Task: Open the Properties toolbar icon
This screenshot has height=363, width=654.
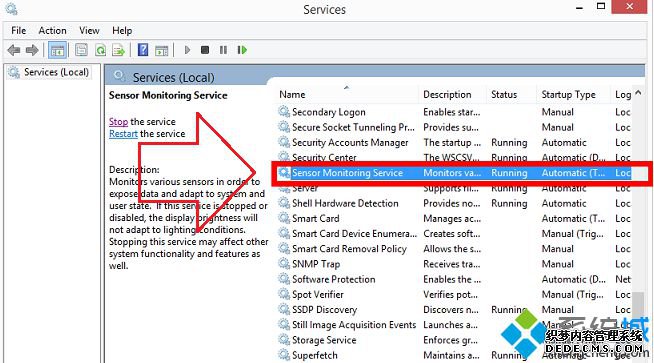Action: pos(81,50)
